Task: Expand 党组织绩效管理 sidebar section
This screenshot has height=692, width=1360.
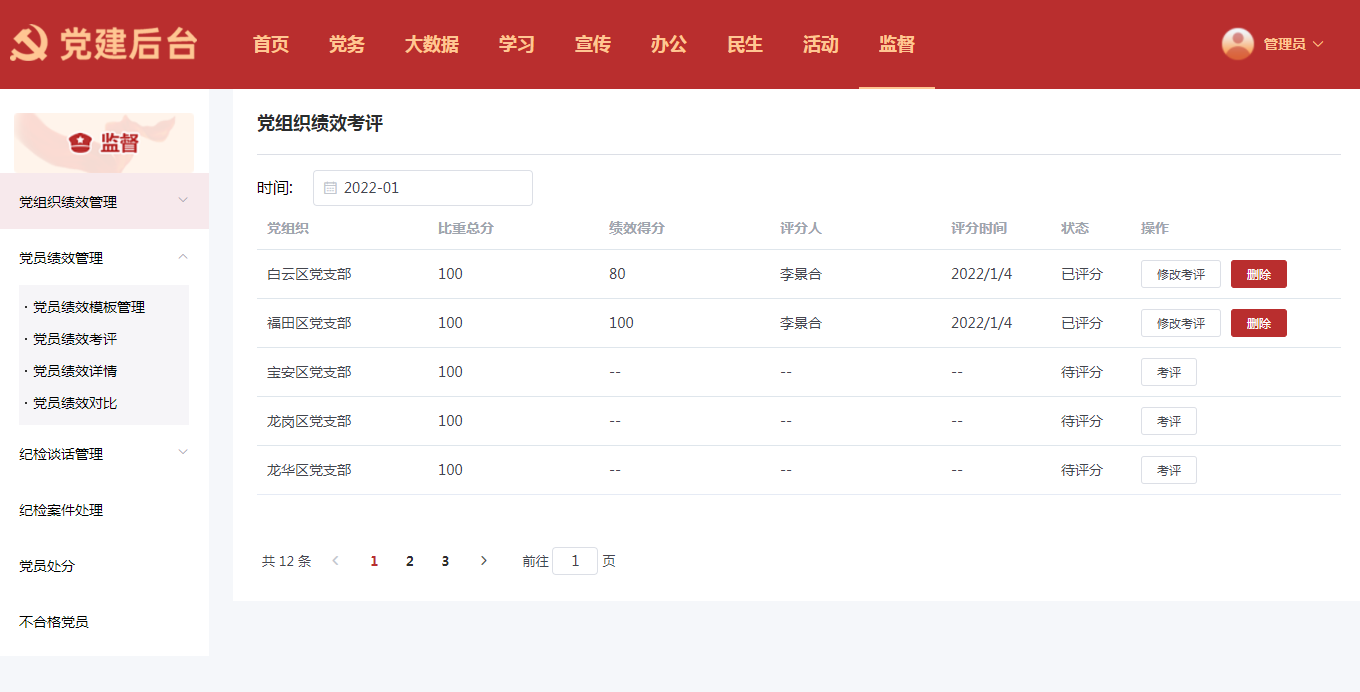Action: [183, 201]
